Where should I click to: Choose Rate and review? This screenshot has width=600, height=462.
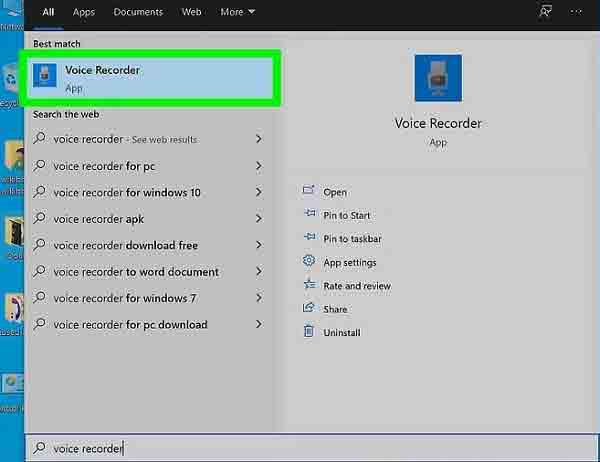click(x=357, y=286)
